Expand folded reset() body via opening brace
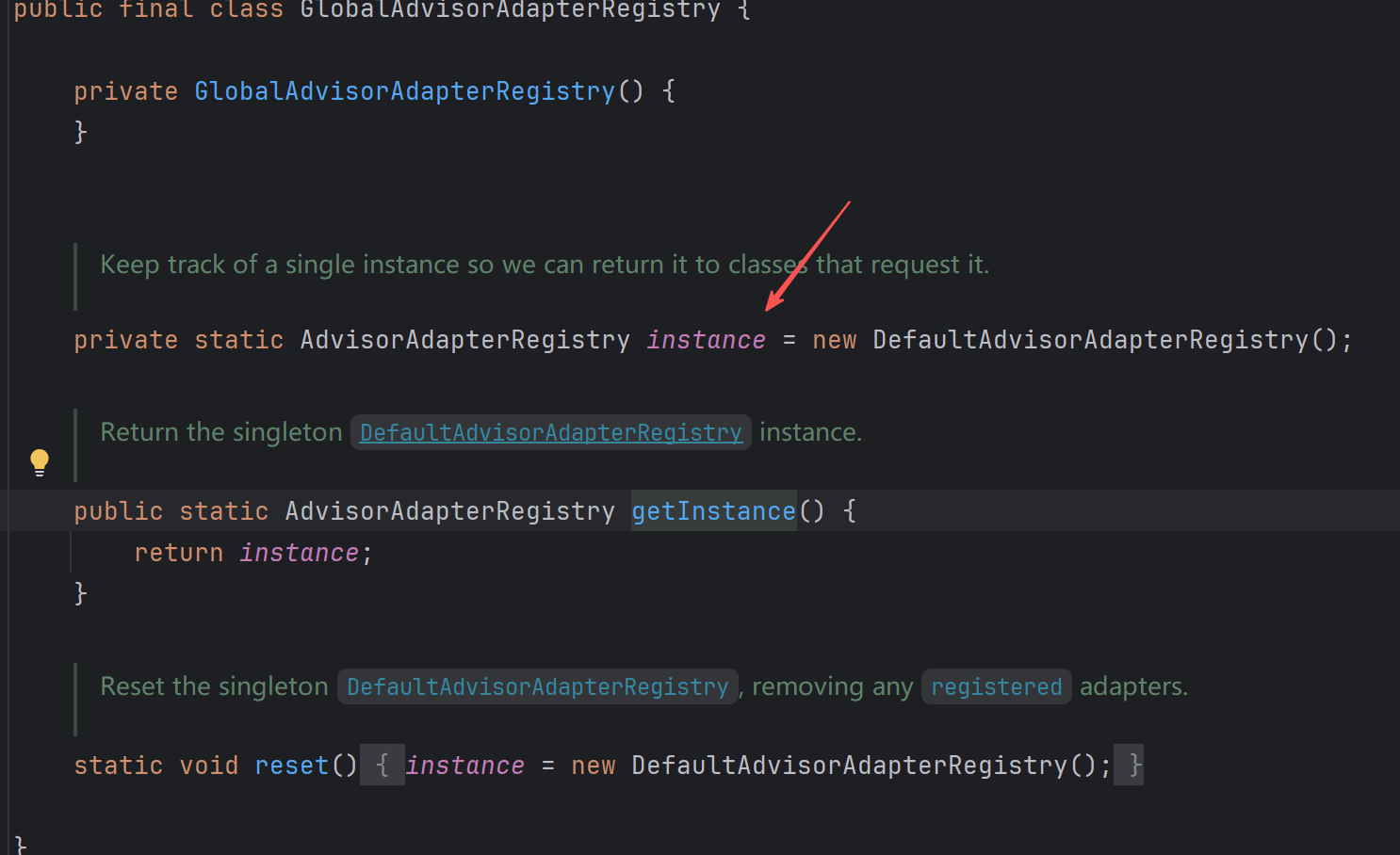This screenshot has width=1400, height=855. pyautogui.click(x=382, y=766)
